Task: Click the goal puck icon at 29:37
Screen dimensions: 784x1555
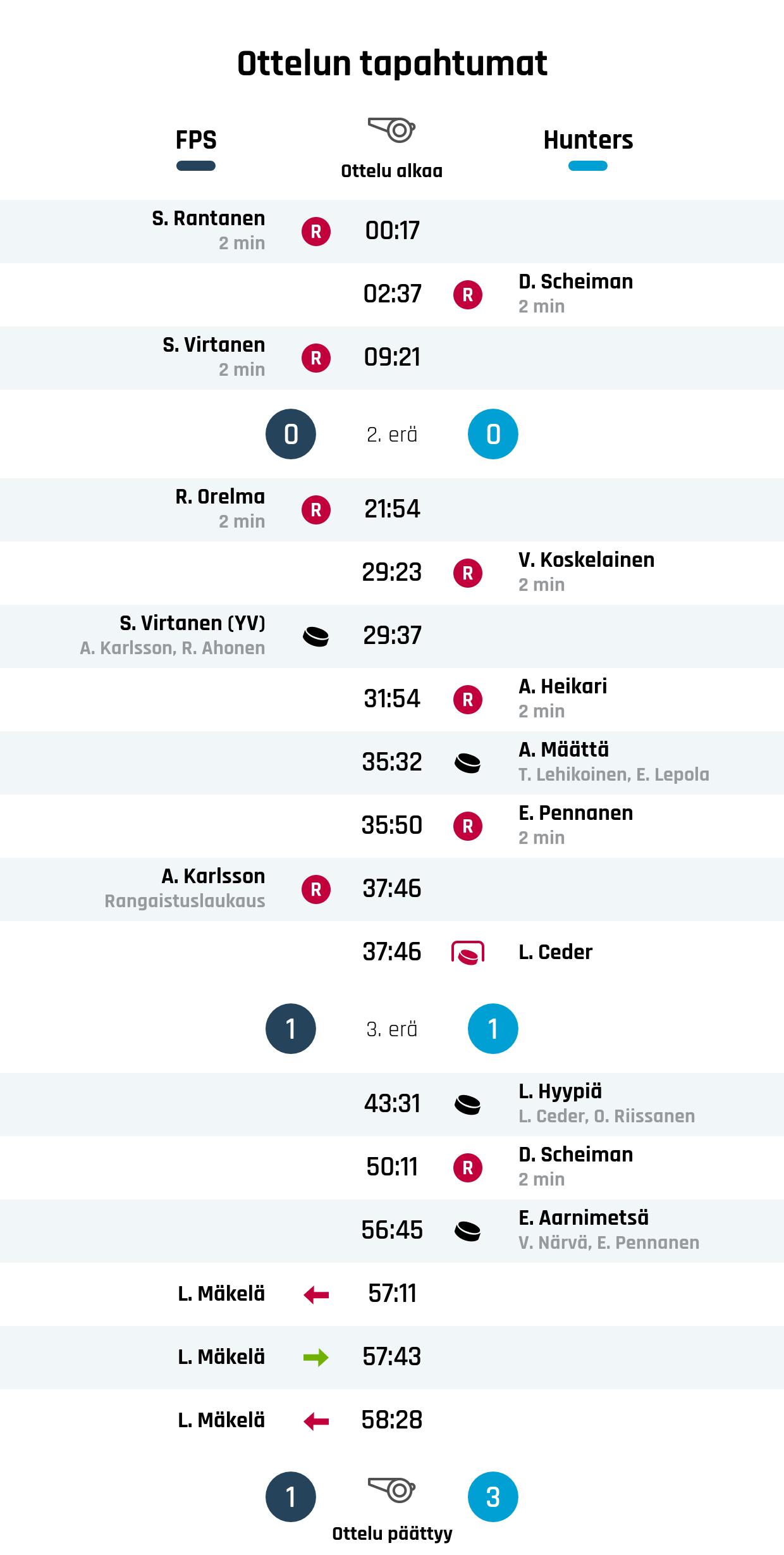Action: click(316, 636)
